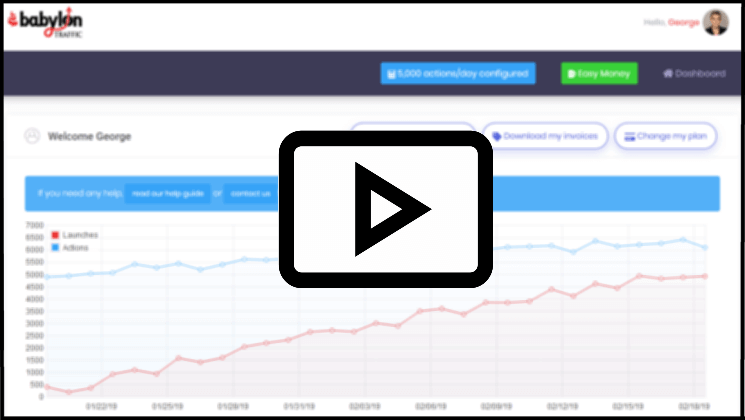Click the green Easy Money button
This screenshot has height=420, width=745.
click(x=599, y=74)
